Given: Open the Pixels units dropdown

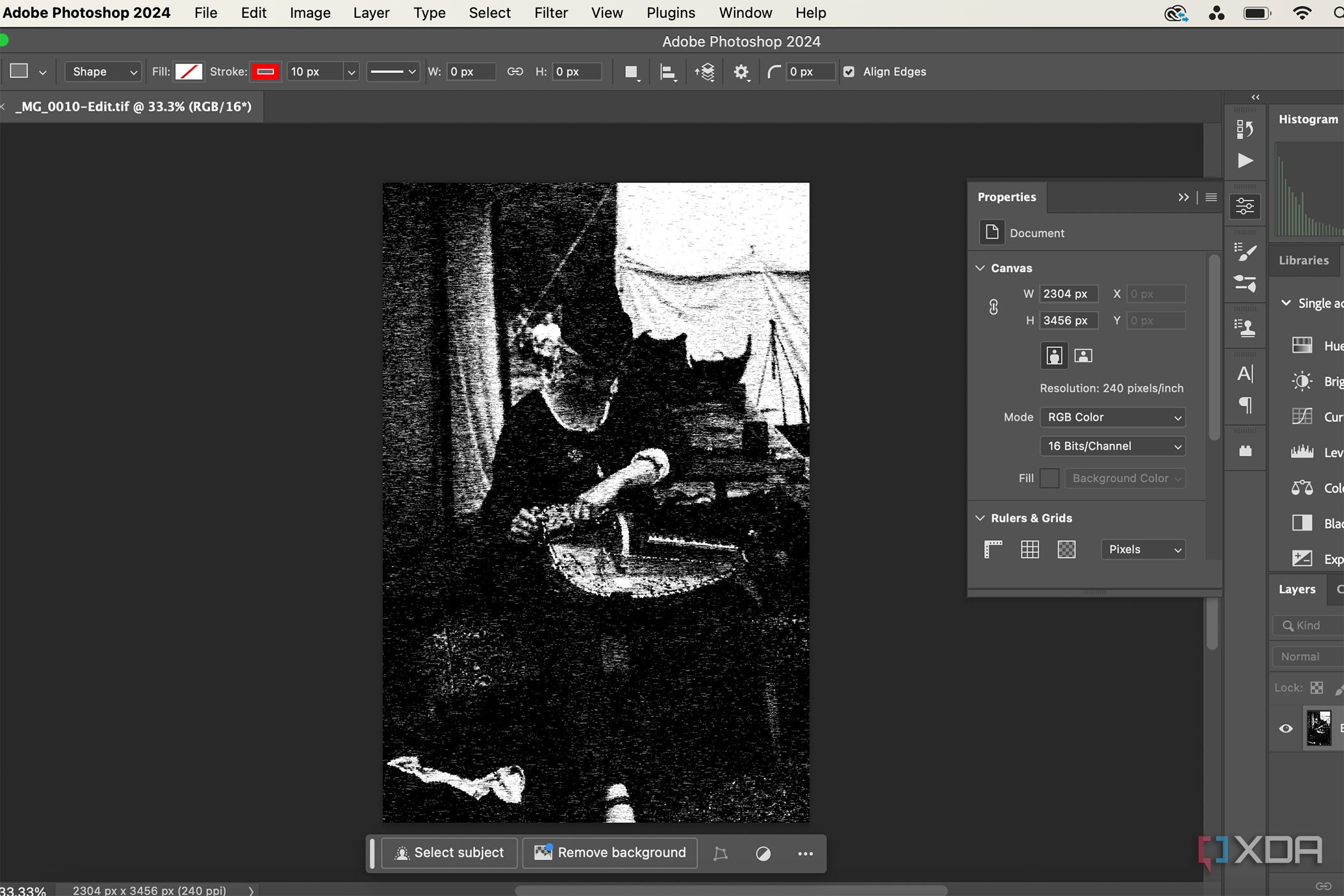Looking at the screenshot, I should tap(1143, 549).
